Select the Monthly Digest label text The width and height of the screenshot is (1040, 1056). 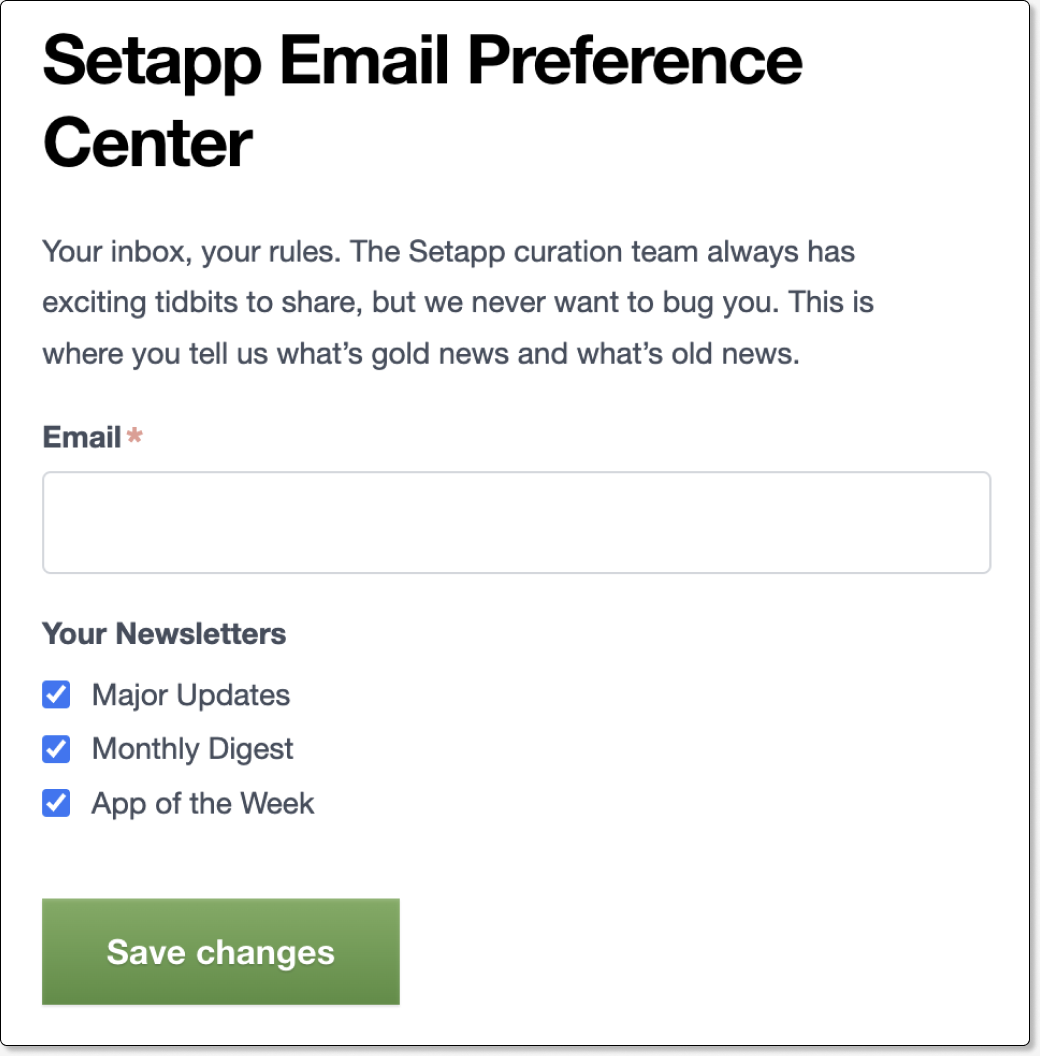tap(192, 749)
